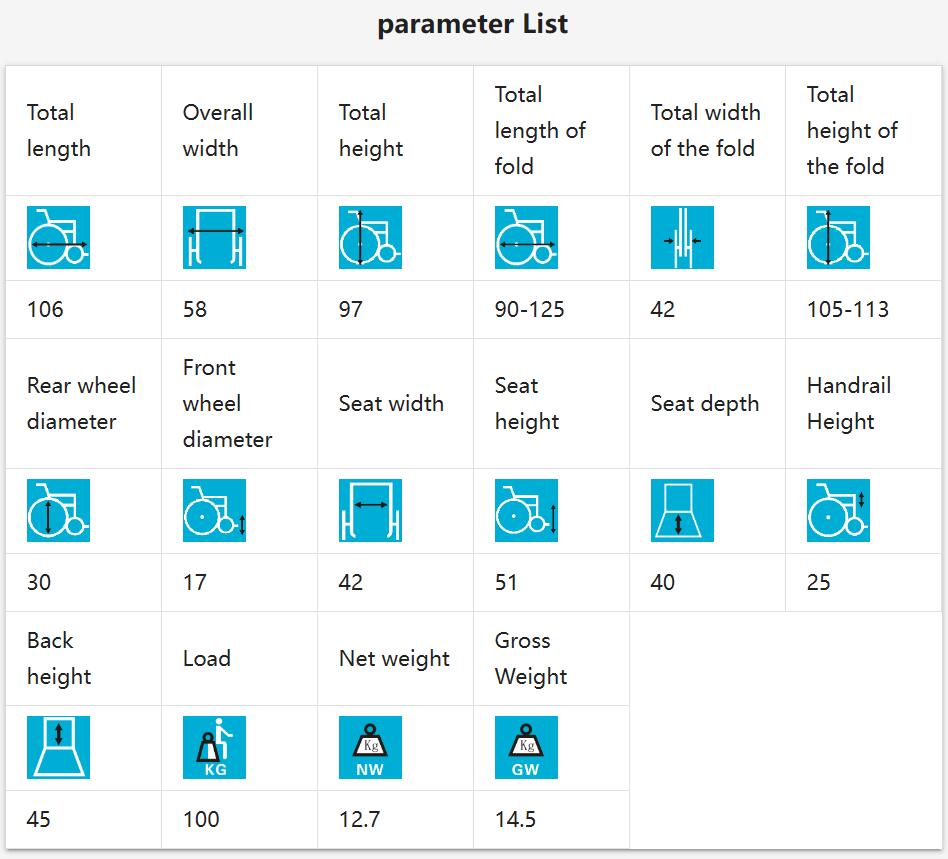The width and height of the screenshot is (948, 859).
Task: Click the Total height of the fold icon
Action: pos(838,237)
